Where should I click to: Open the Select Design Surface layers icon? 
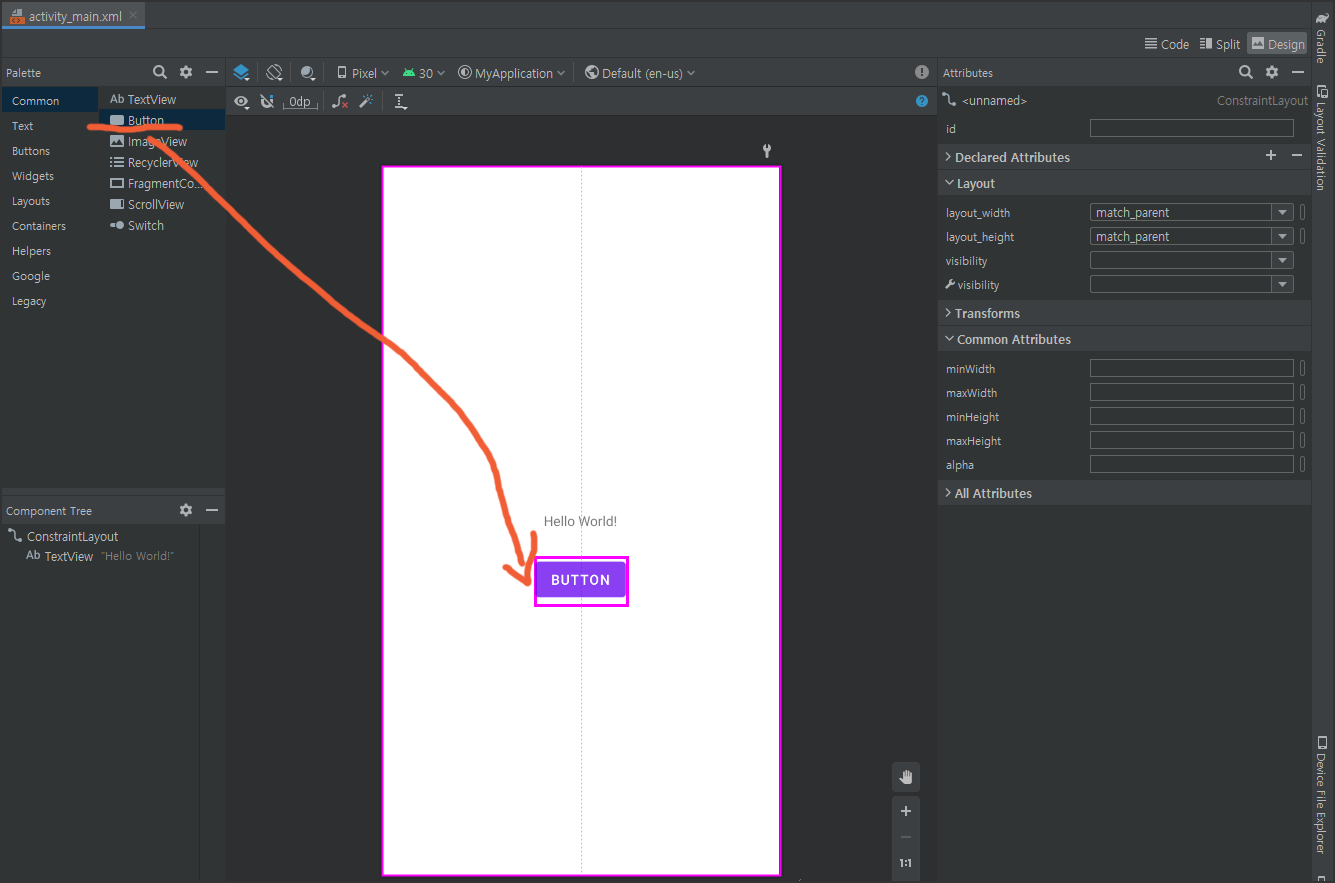(x=241, y=72)
